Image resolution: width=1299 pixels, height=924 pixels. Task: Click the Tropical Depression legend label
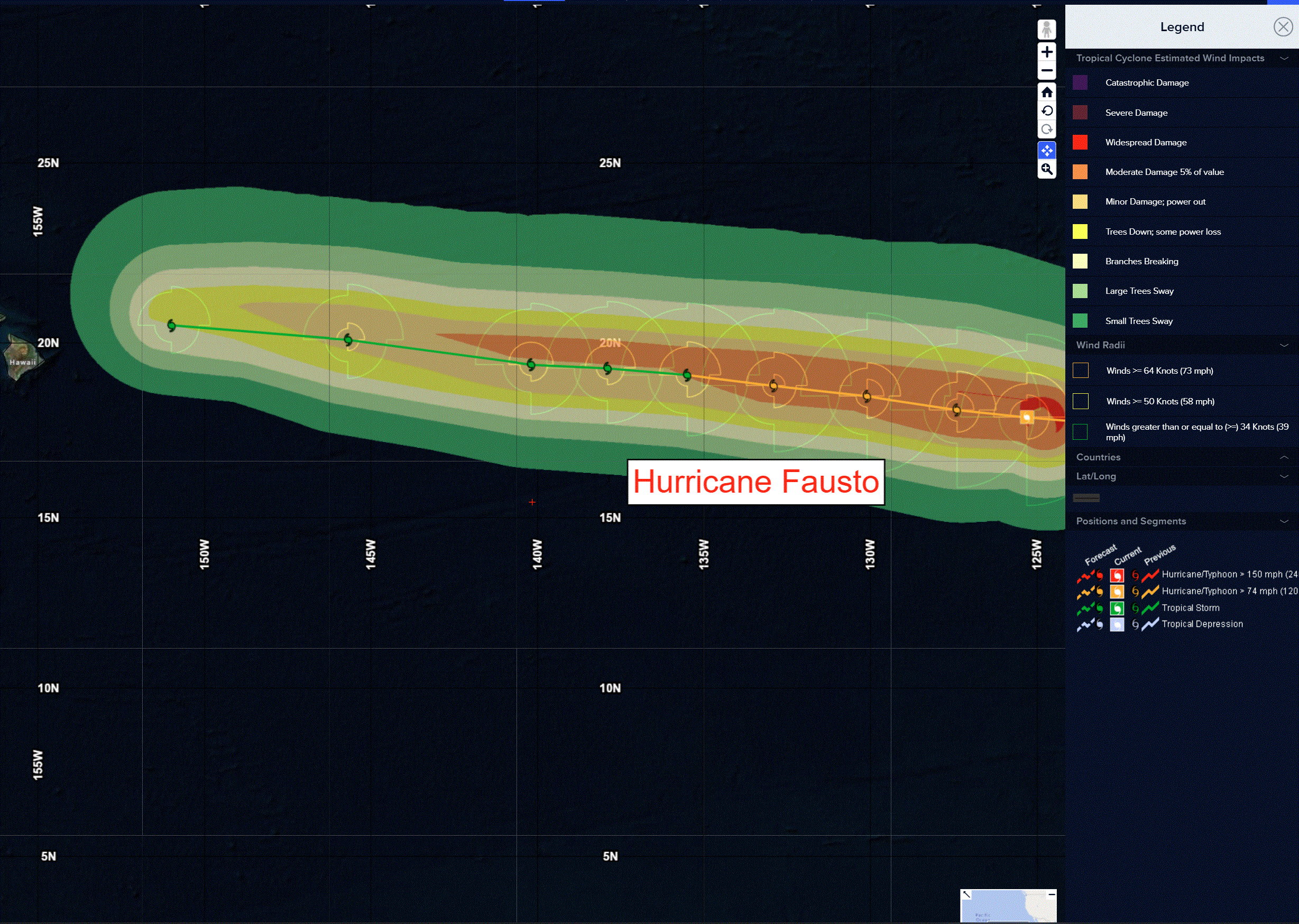(x=1202, y=624)
